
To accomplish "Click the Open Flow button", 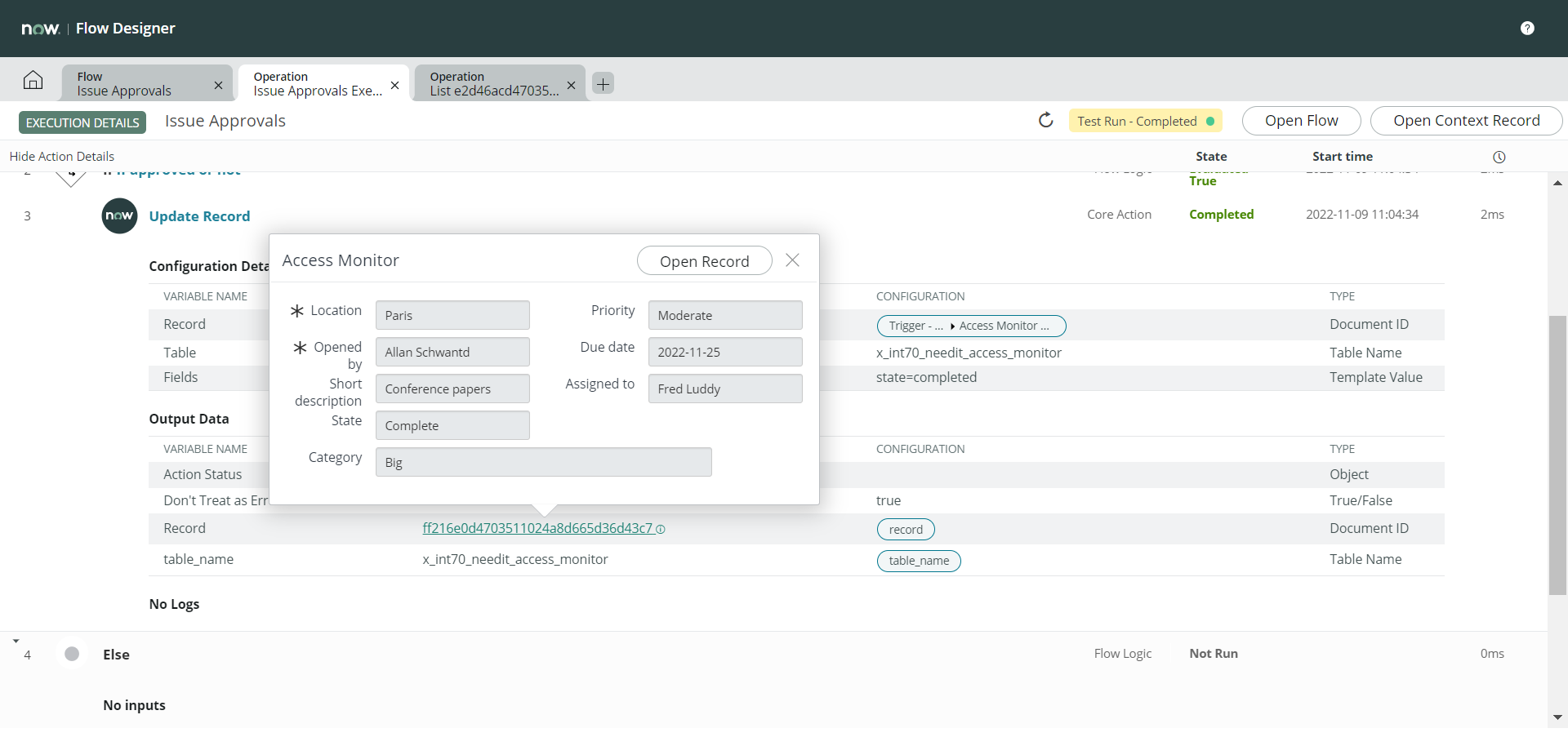I will pyautogui.click(x=1301, y=120).
